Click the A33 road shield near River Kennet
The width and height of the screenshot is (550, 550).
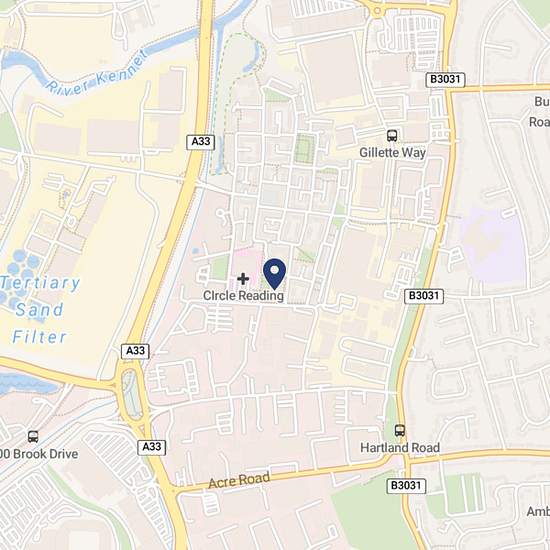pos(201,142)
